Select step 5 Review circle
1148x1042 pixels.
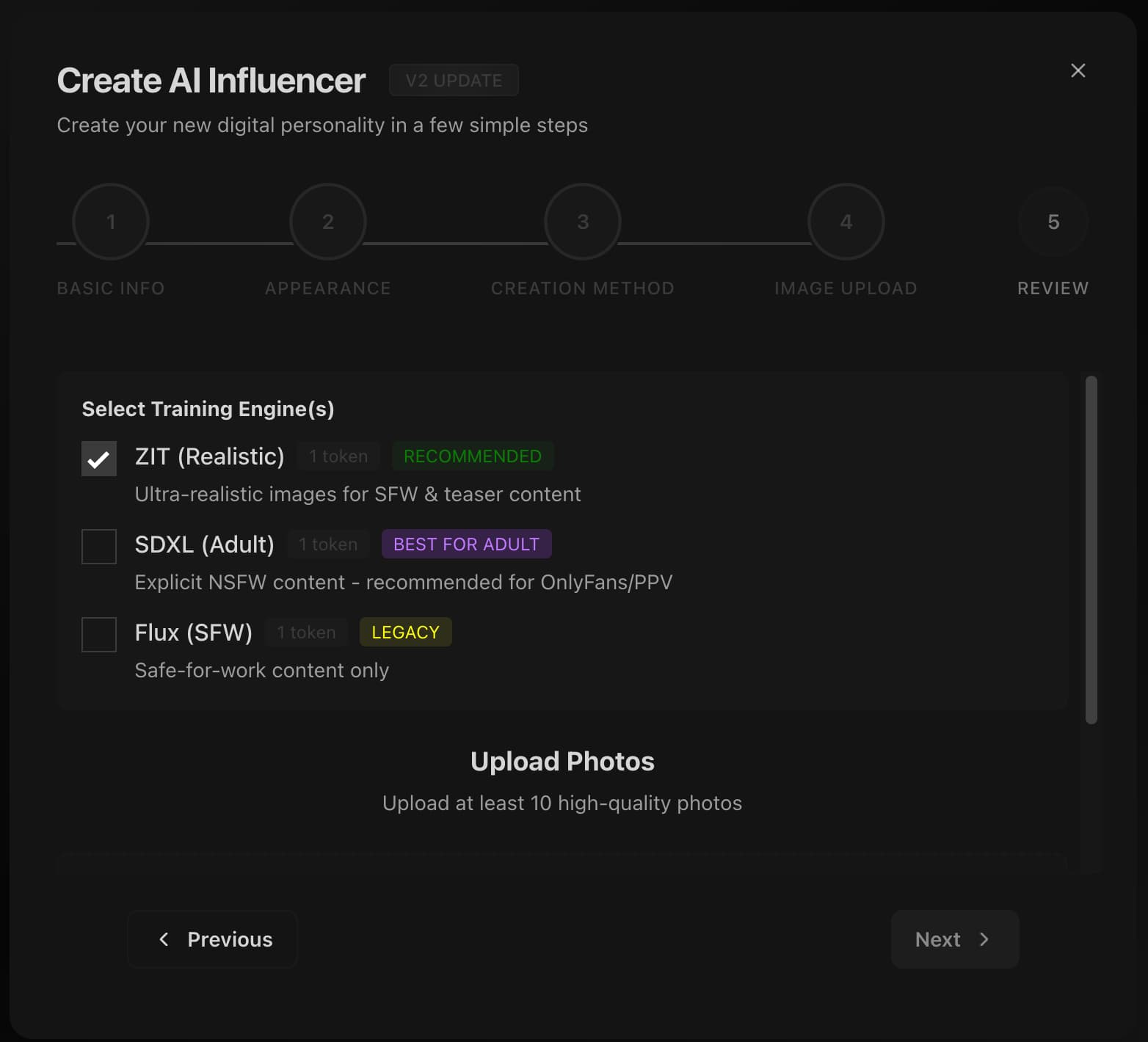[1053, 222]
